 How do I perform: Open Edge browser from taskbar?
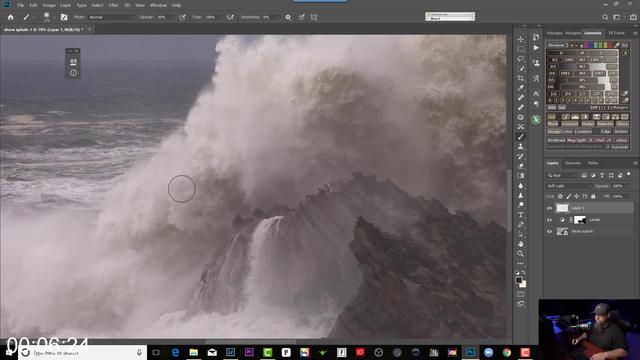pyautogui.click(x=175, y=352)
